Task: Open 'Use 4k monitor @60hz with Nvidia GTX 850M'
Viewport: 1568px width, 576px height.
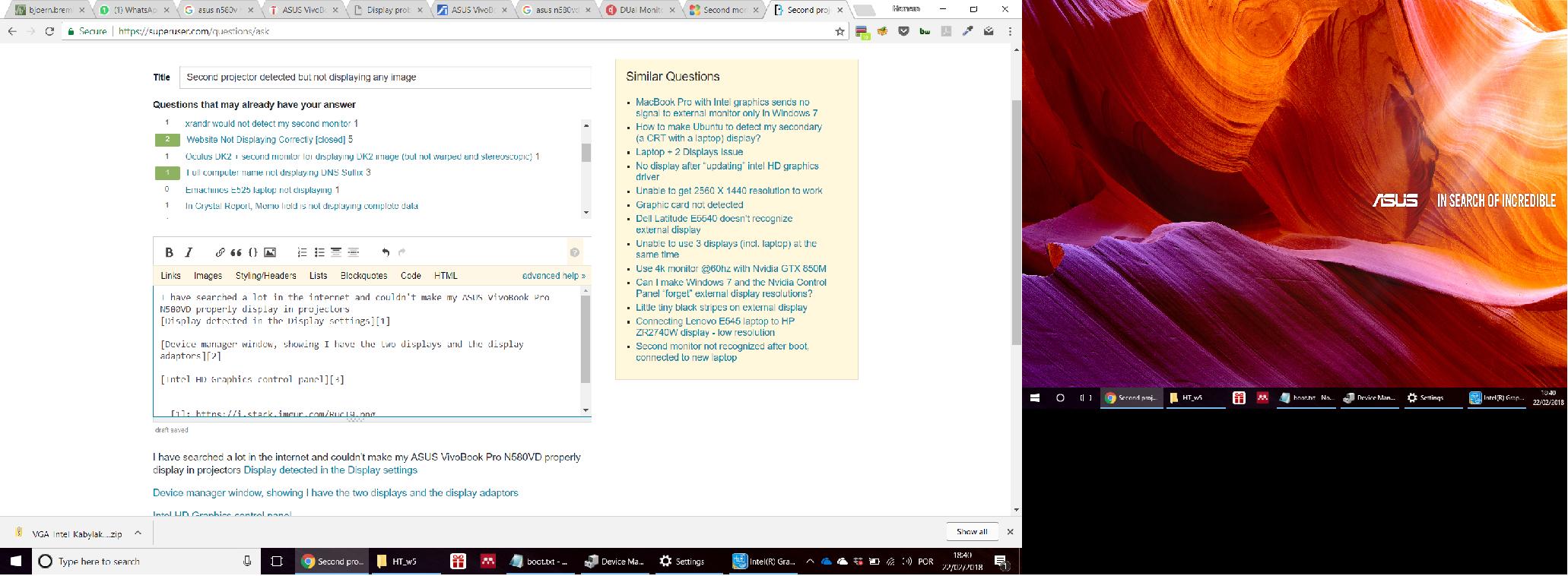Action: tap(731, 268)
